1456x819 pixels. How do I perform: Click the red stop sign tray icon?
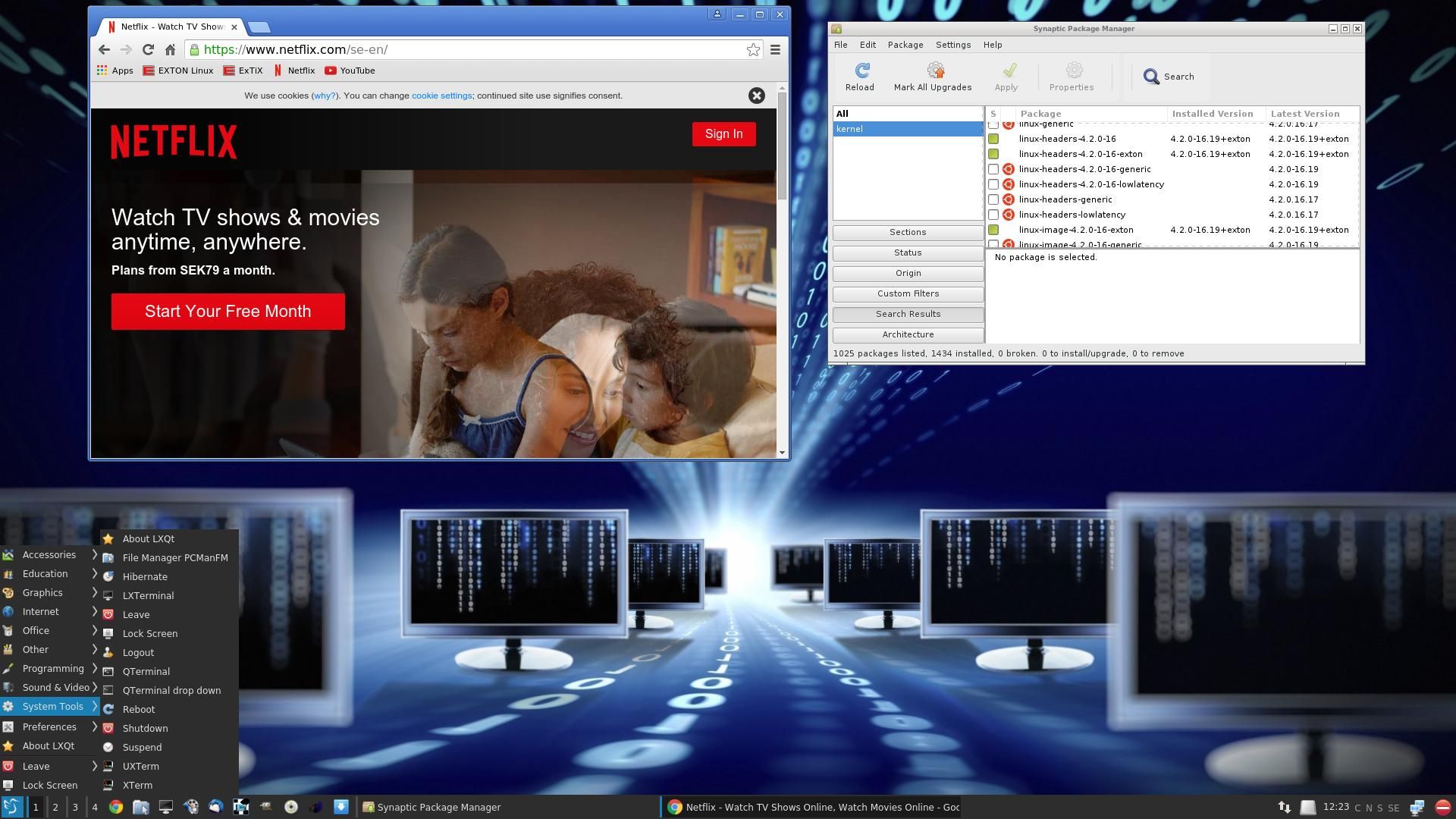coord(1443,808)
